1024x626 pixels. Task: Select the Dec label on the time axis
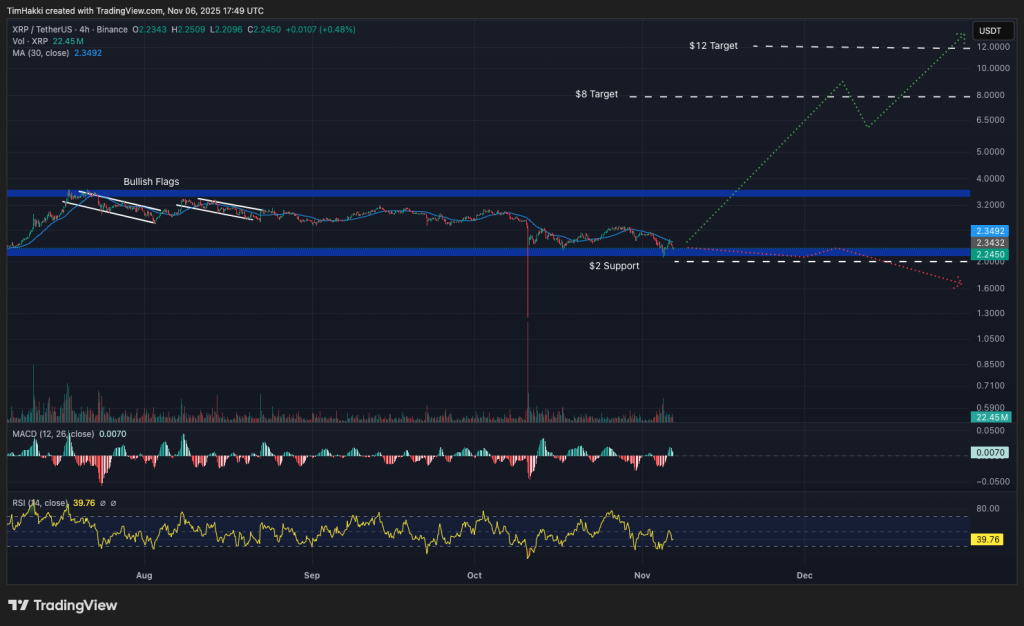click(x=805, y=576)
